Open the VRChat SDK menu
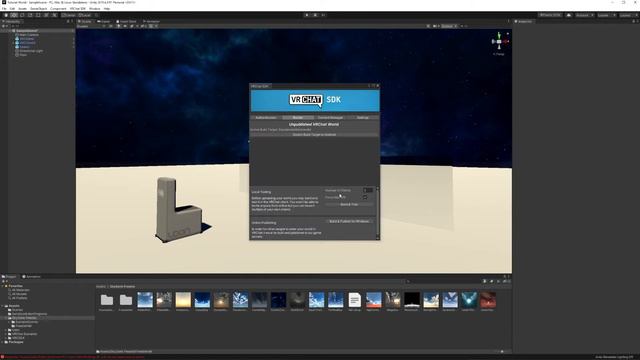The width and height of the screenshot is (640, 360). point(78,9)
